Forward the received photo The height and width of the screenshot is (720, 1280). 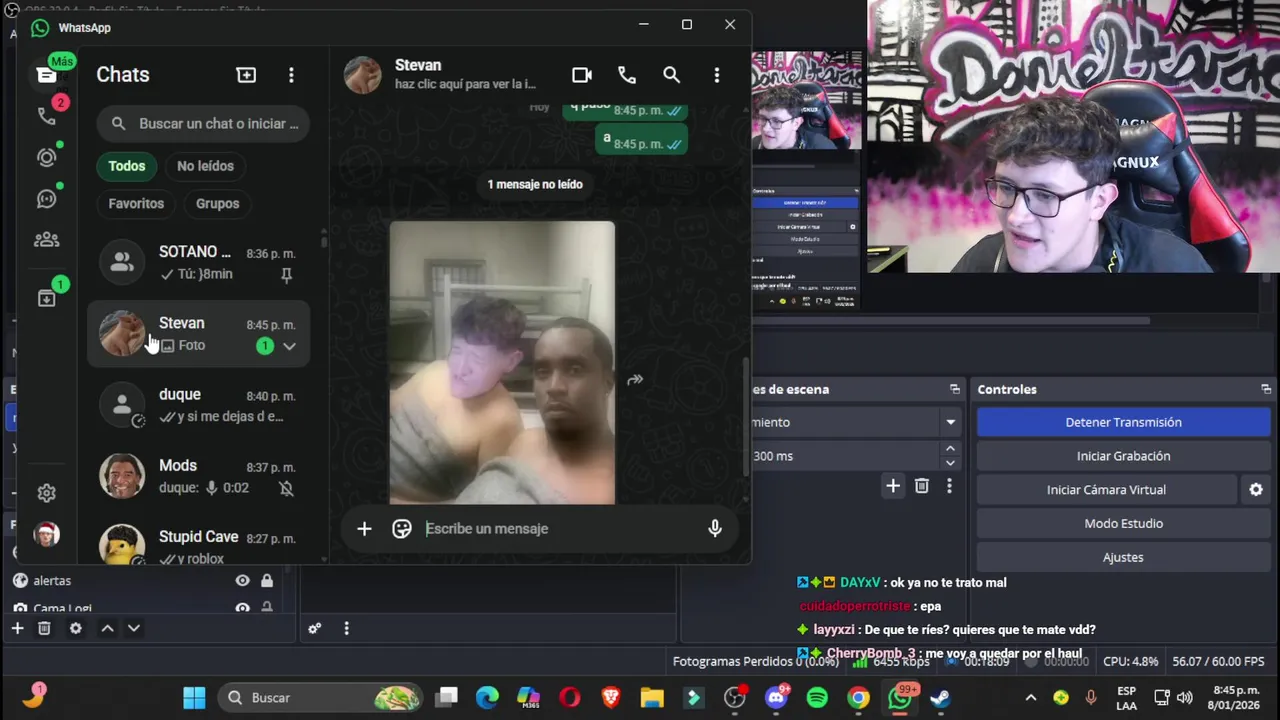[635, 380]
